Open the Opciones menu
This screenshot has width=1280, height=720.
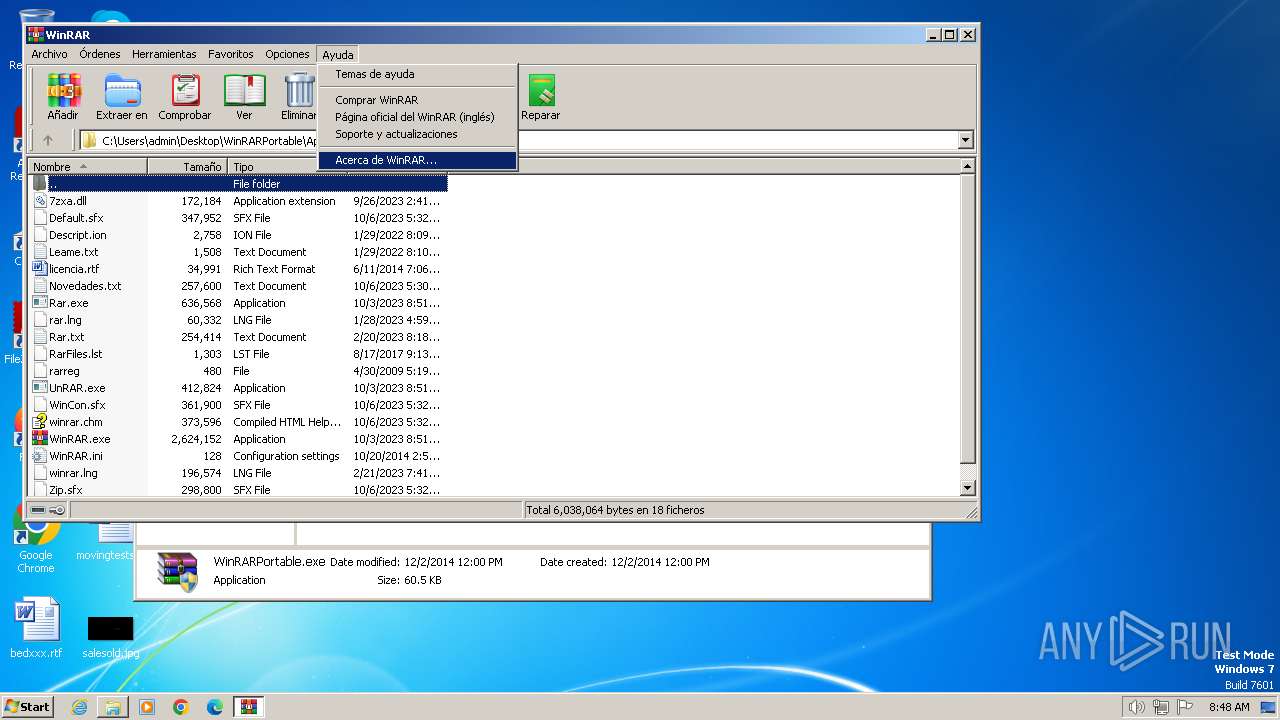pyautogui.click(x=287, y=54)
